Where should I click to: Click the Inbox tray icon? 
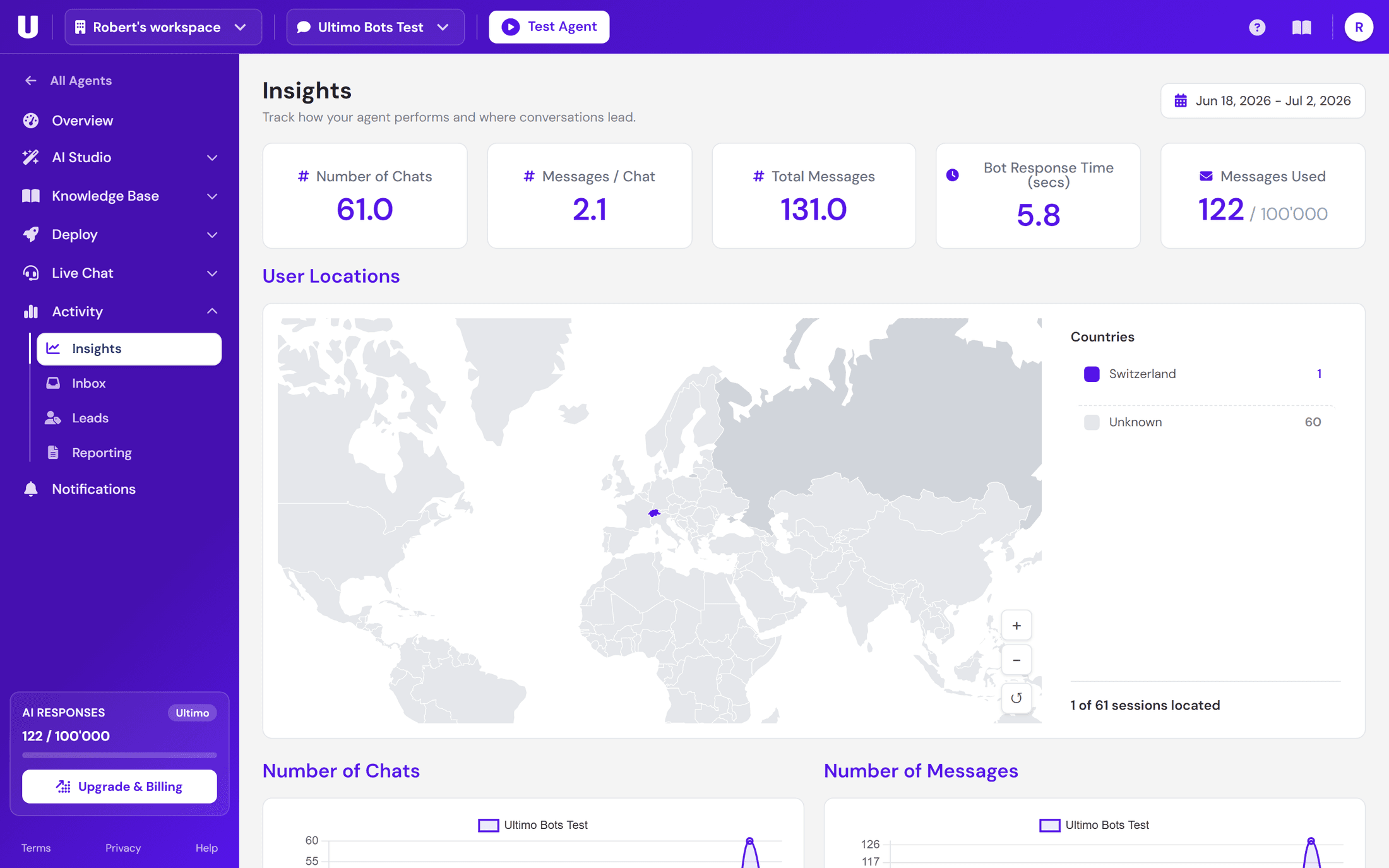point(53,383)
